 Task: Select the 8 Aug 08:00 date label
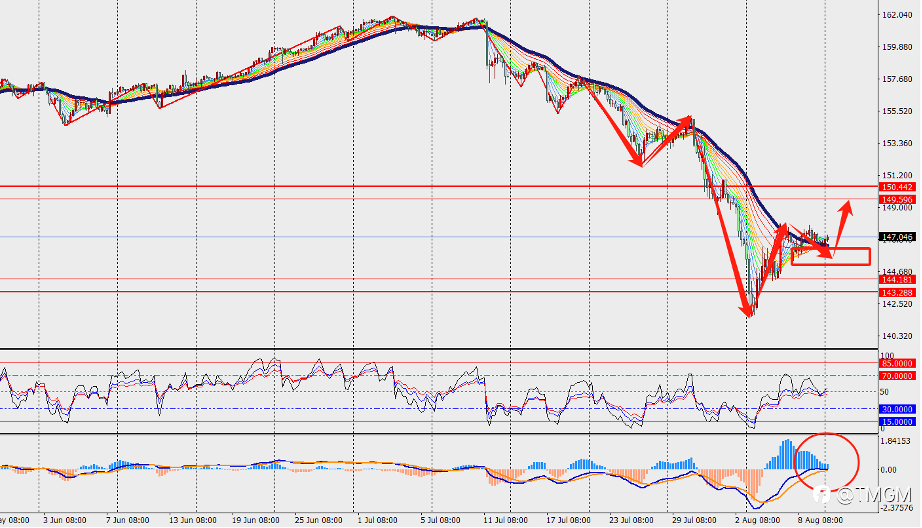pos(820,520)
